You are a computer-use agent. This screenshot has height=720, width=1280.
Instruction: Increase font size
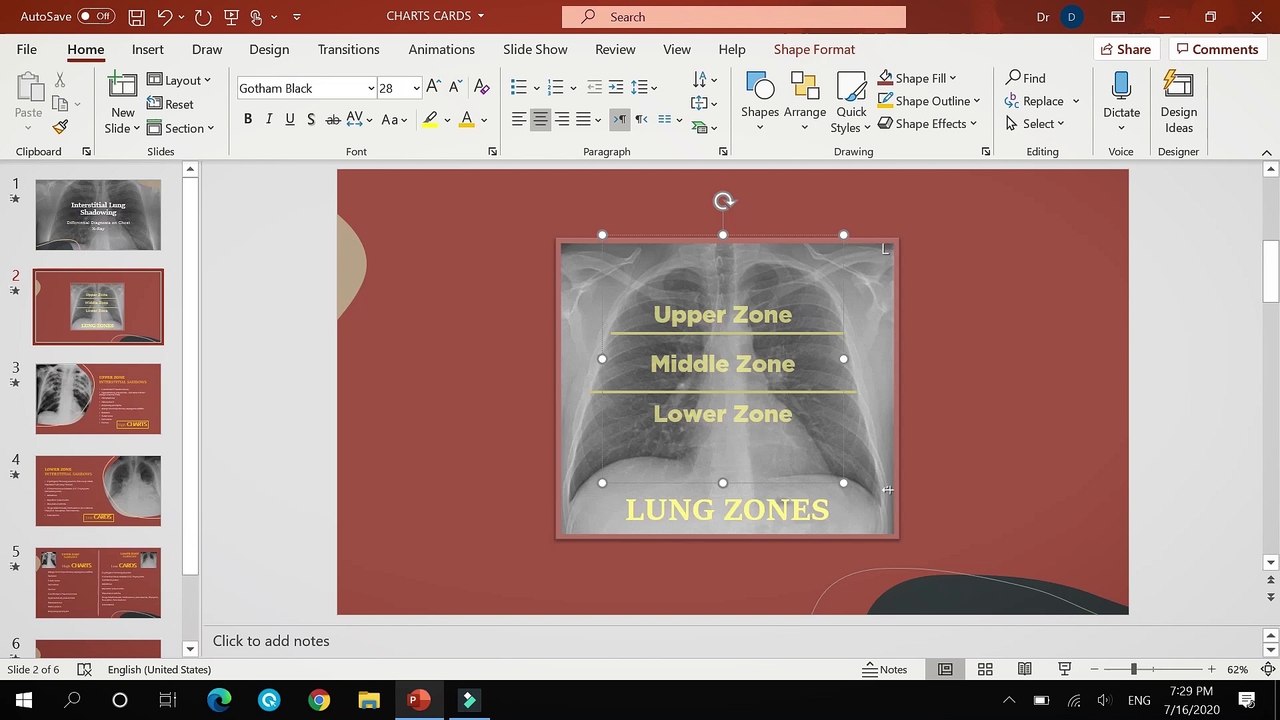(x=434, y=88)
